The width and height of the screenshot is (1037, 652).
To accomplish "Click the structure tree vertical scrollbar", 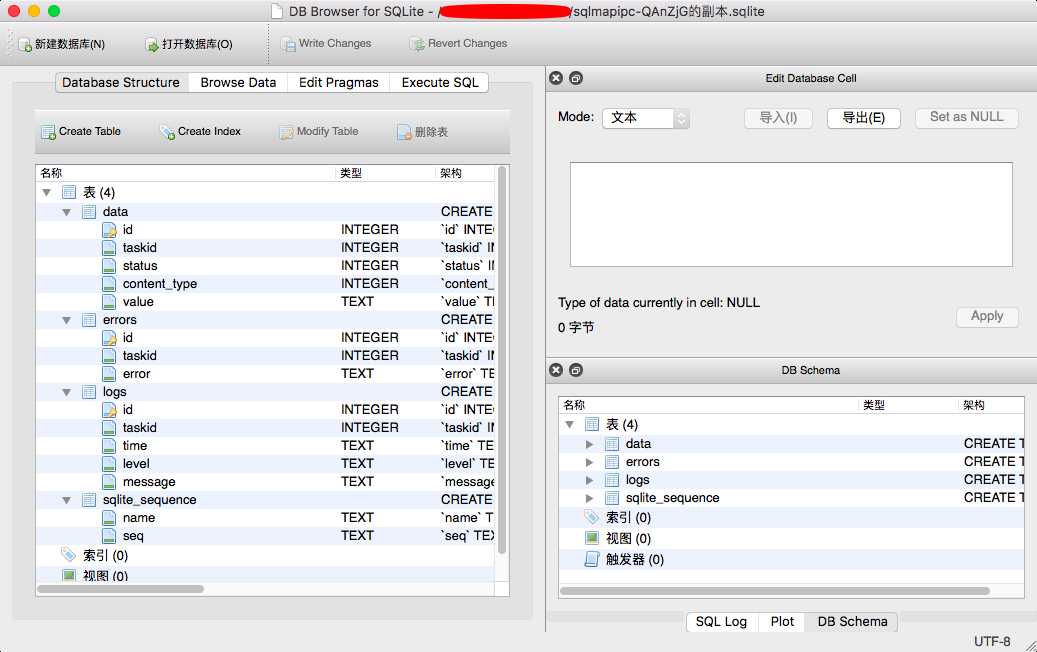I will [x=502, y=360].
